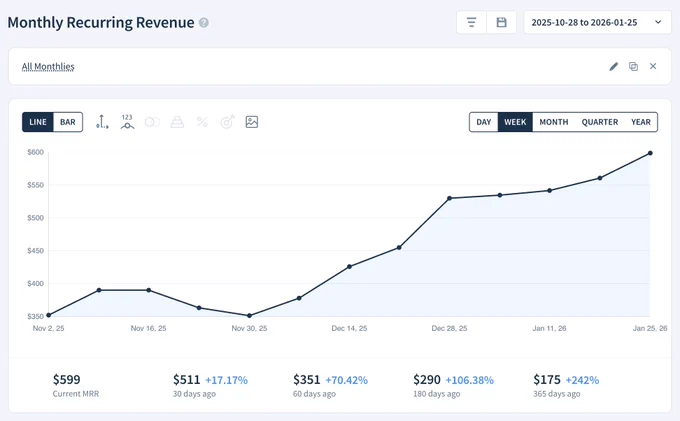
Task: Click the $599 Current MRR value
Action: 66,379
